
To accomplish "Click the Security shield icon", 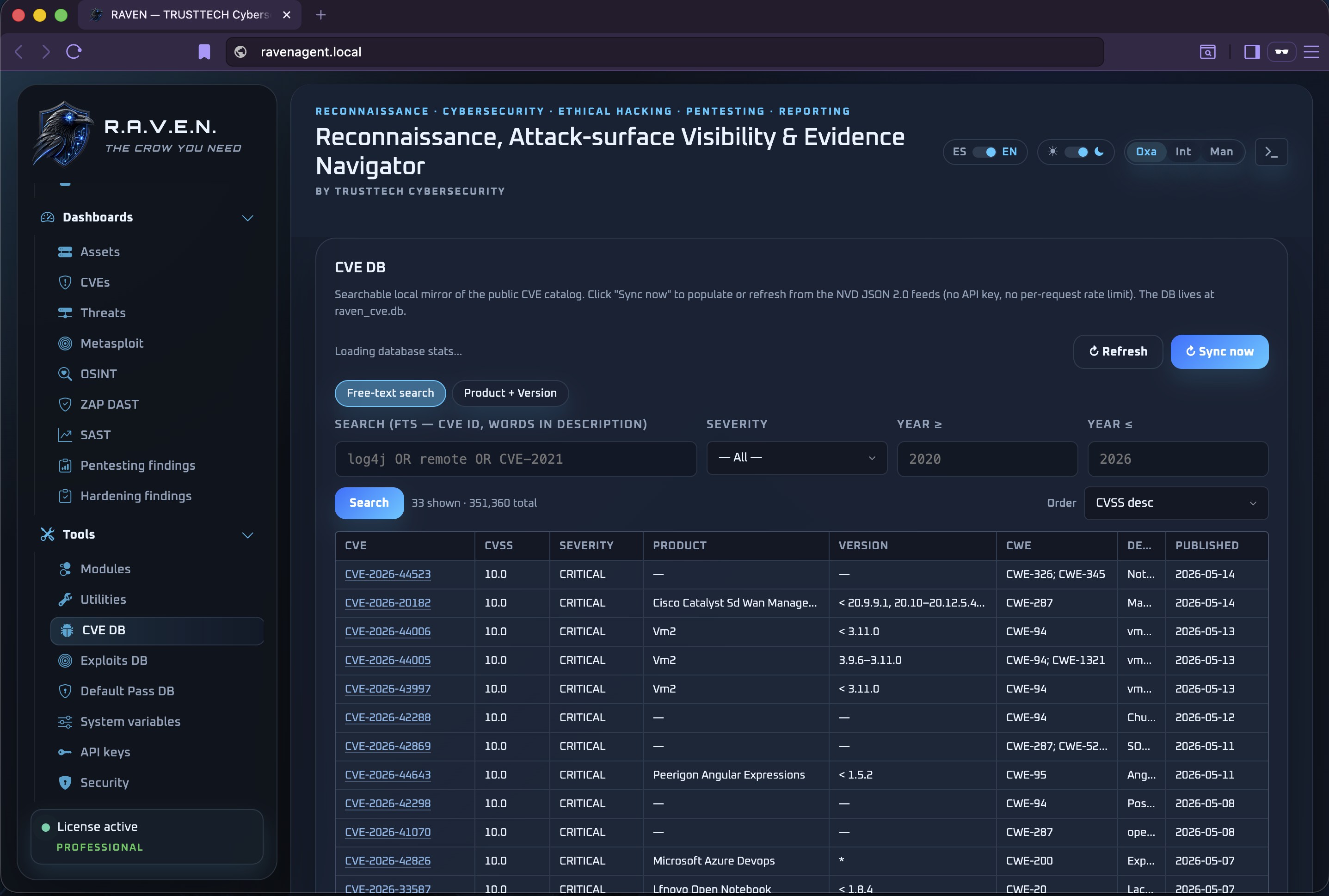I will (x=65, y=783).
